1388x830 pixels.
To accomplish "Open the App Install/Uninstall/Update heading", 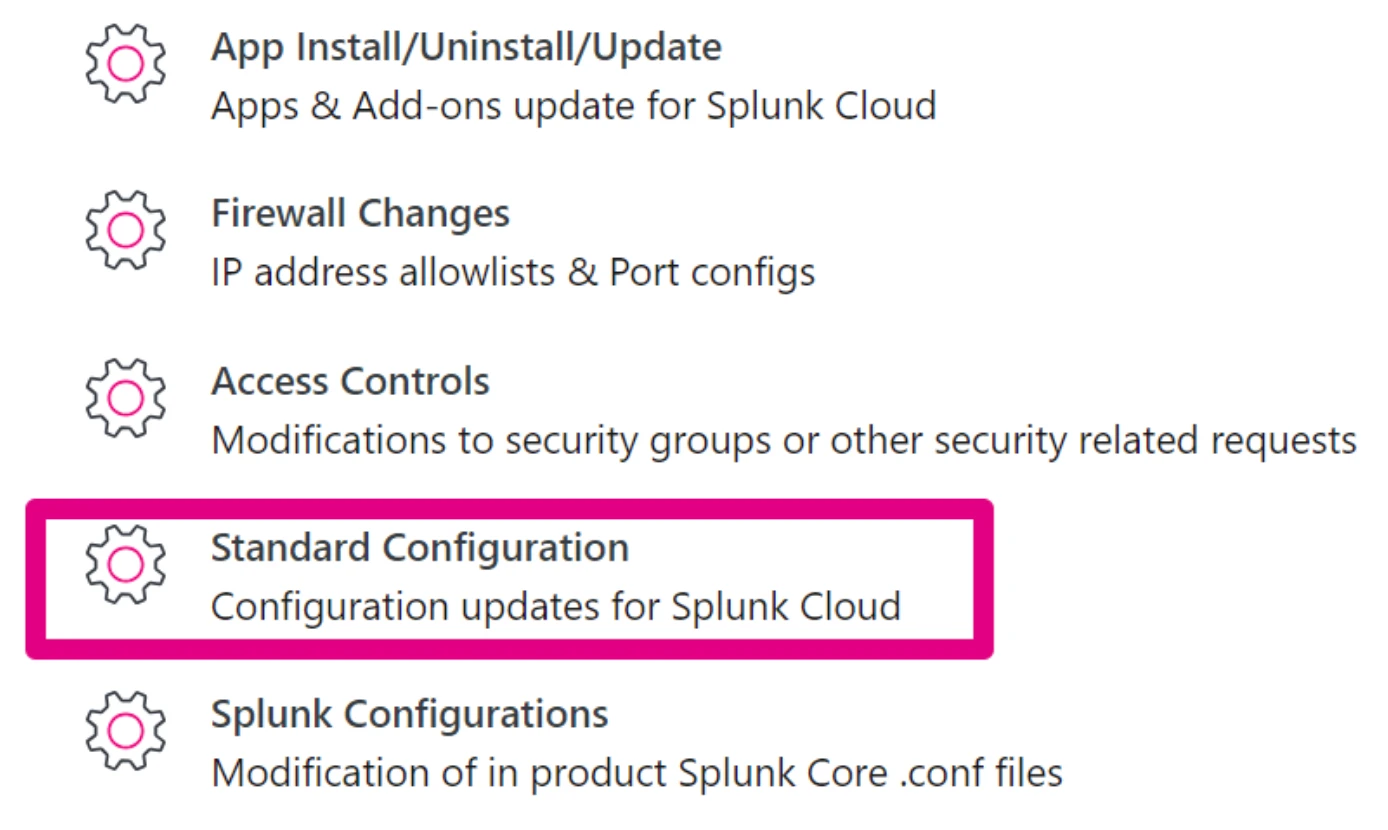I will [466, 48].
